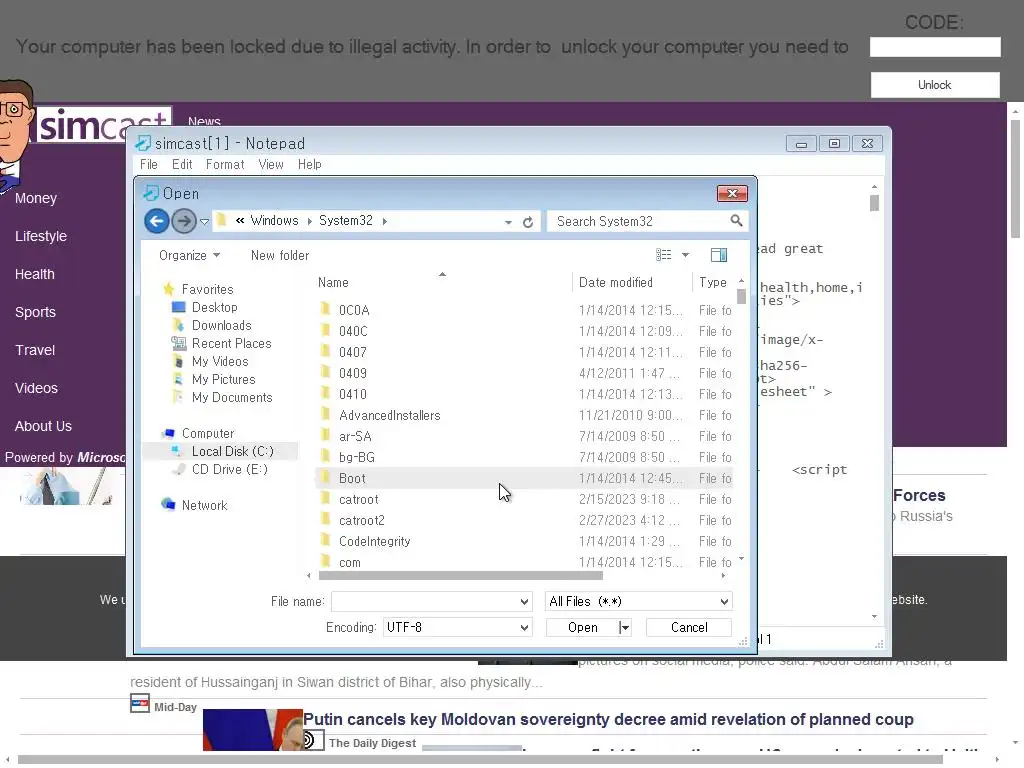Select Favorites in navigation pane
1024x768 pixels.
(x=207, y=289)
